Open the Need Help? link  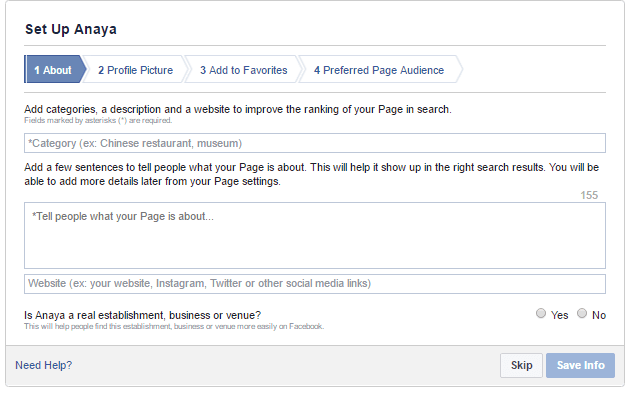(44, 365)
